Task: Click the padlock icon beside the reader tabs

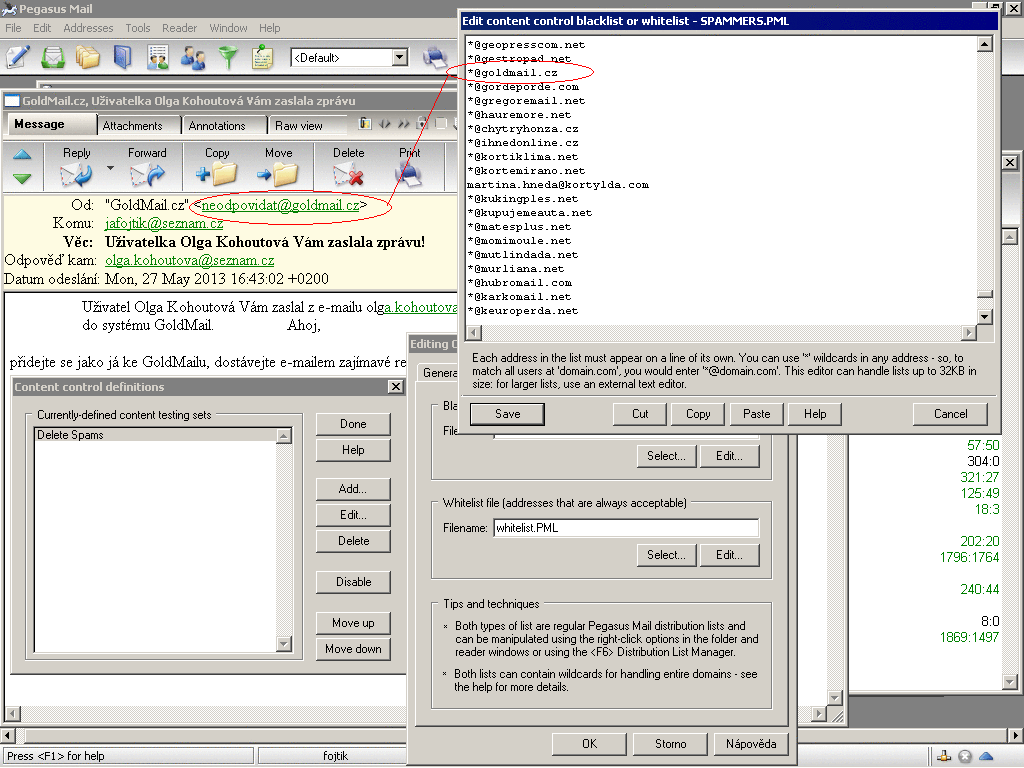Action: [422, 123]
